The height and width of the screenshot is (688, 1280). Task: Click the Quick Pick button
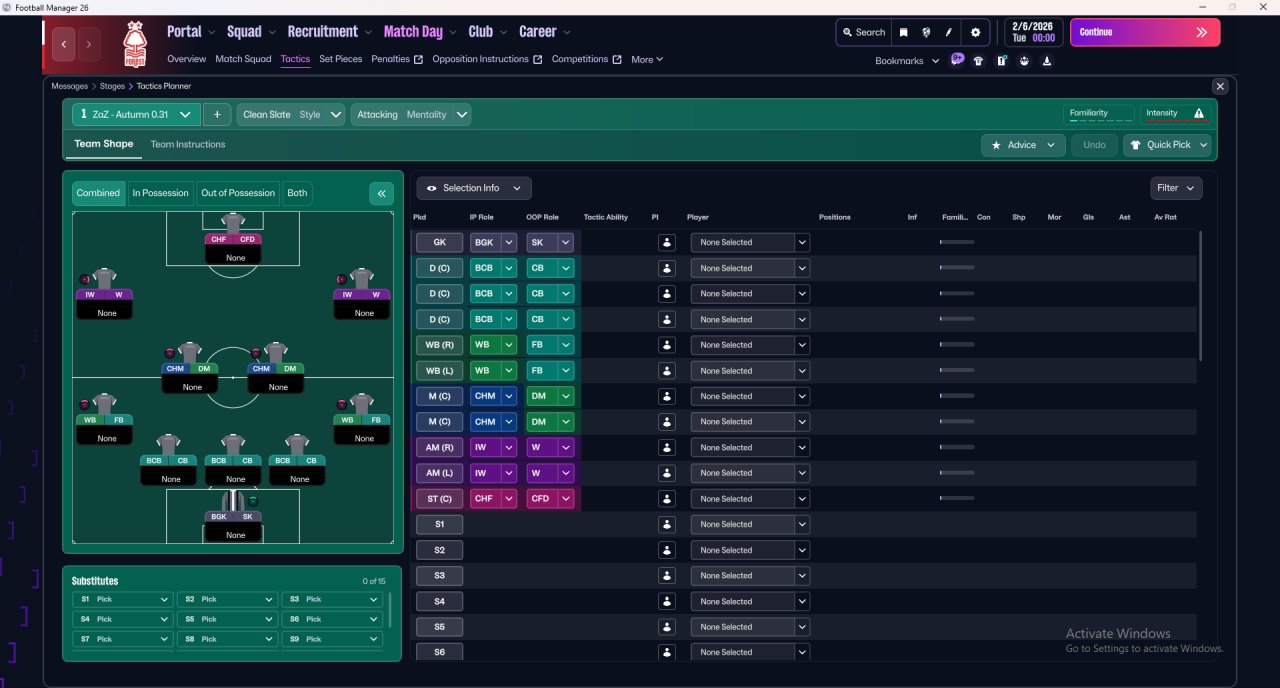pyautogui.click(x=1167, y=145)
